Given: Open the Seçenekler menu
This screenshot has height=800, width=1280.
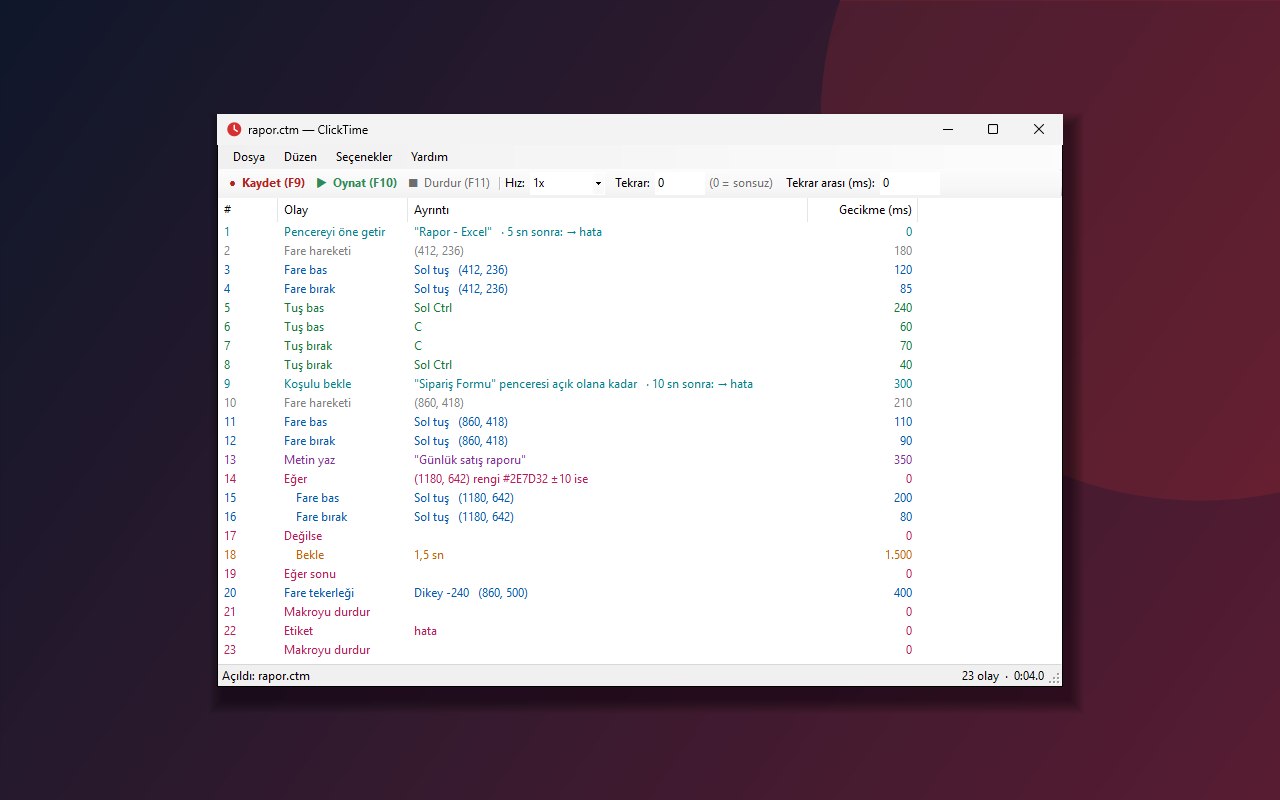Looking at the screenshot, I should pyautogui.click(x=364, y=157).
